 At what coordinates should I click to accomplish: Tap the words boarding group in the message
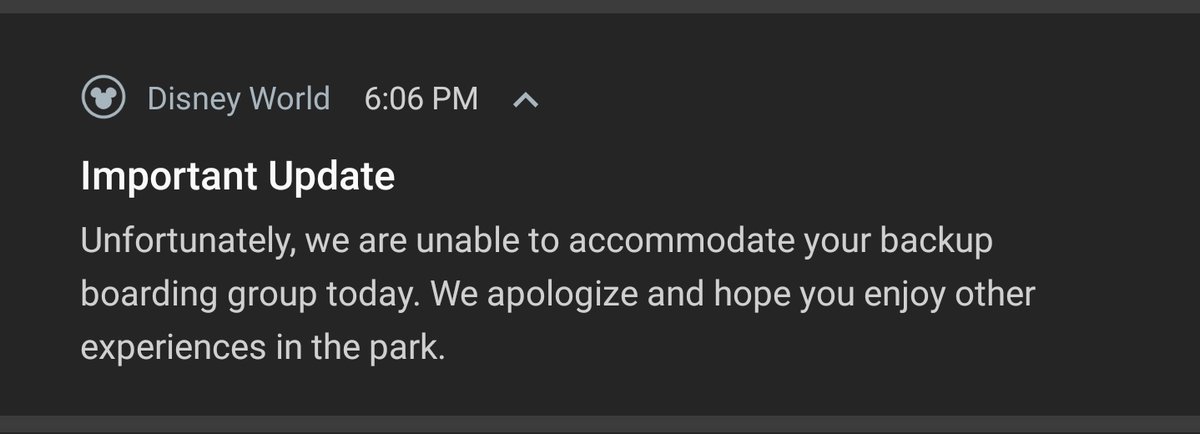[x=214, y=296]
